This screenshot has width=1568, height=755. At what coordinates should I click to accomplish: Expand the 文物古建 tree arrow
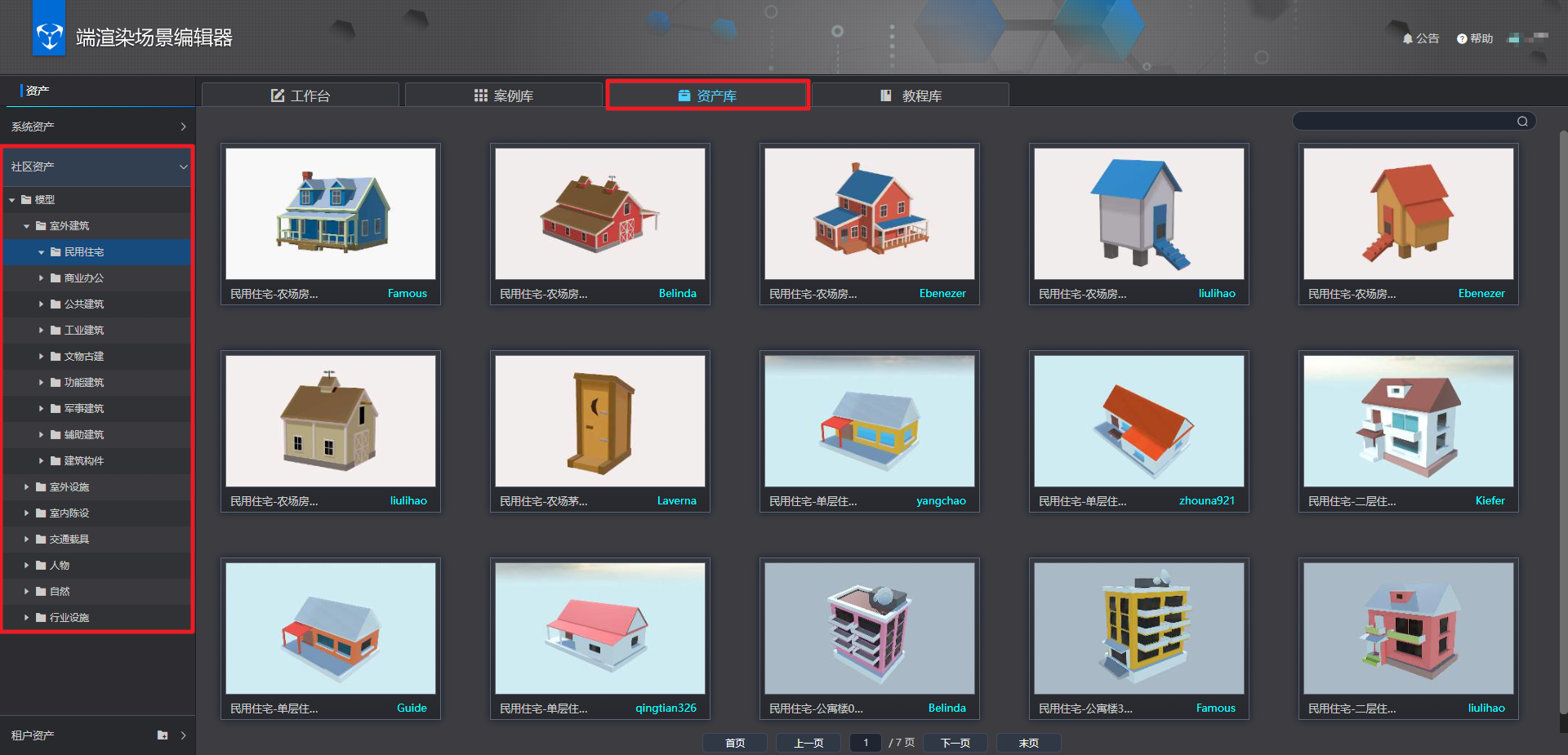(x=42, y=357)
